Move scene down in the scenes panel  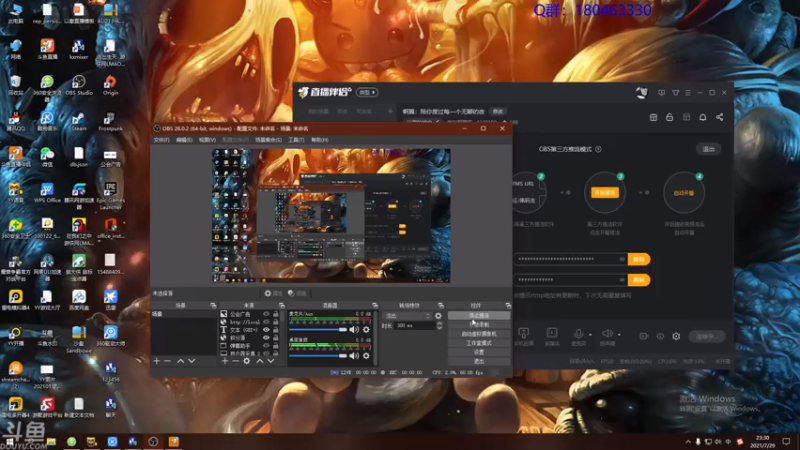tap(192, 361)
